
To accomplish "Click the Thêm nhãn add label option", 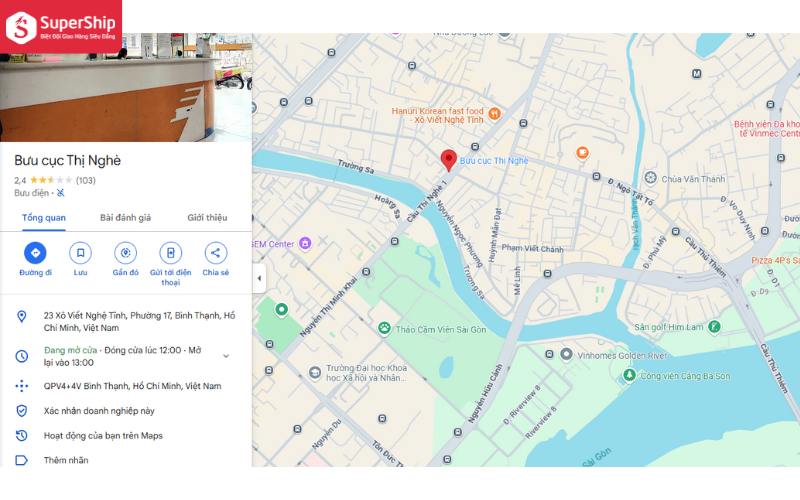I will (x=66, y=460).
